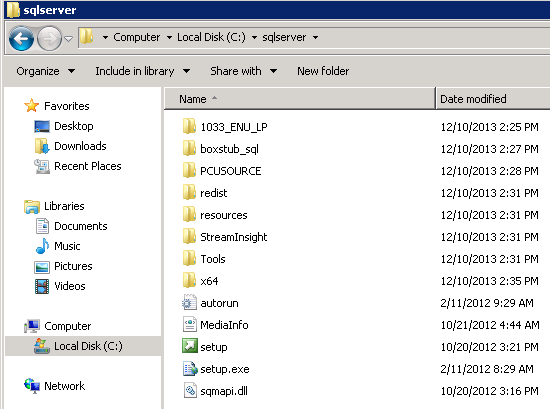Image resolution: width=550 pixels, height=409 pixels.
Task: Click the date 12/10/2013 2:35 PM of x64
Action: click(x=489, y=281)
